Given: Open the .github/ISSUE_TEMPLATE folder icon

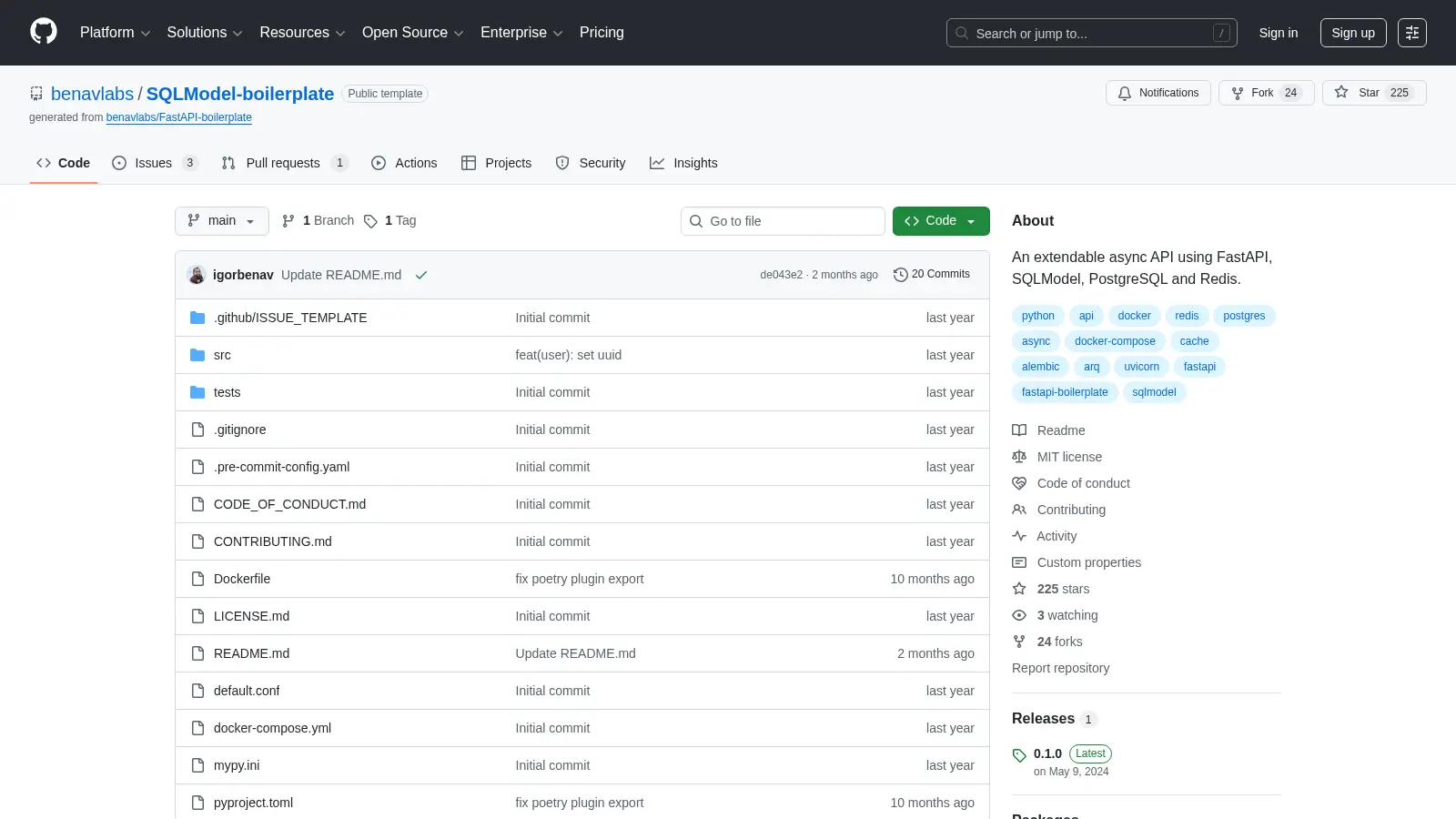Looking at the screenshot, I should (x=197, y=318).
